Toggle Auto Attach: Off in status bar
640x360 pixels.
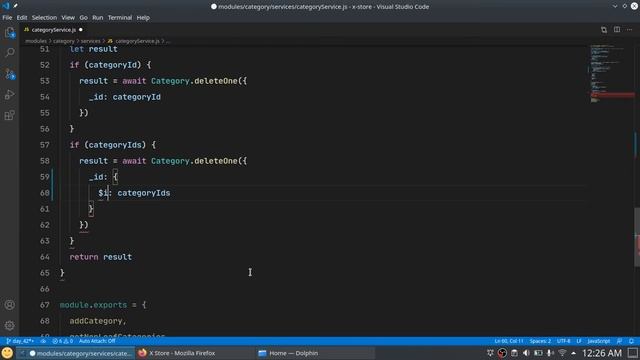[x=97, y=341]
